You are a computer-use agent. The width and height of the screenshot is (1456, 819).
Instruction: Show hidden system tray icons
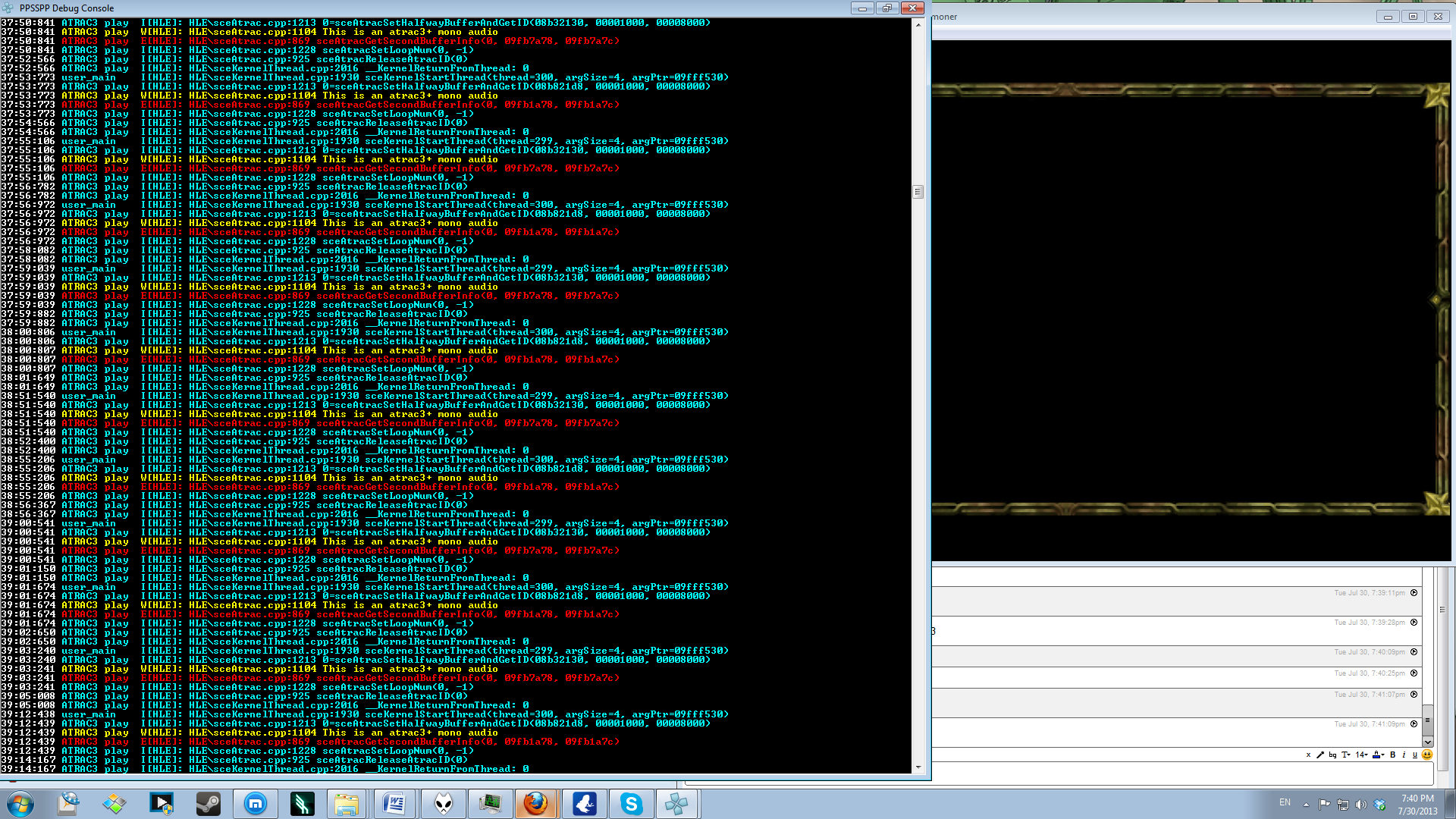1306,805
